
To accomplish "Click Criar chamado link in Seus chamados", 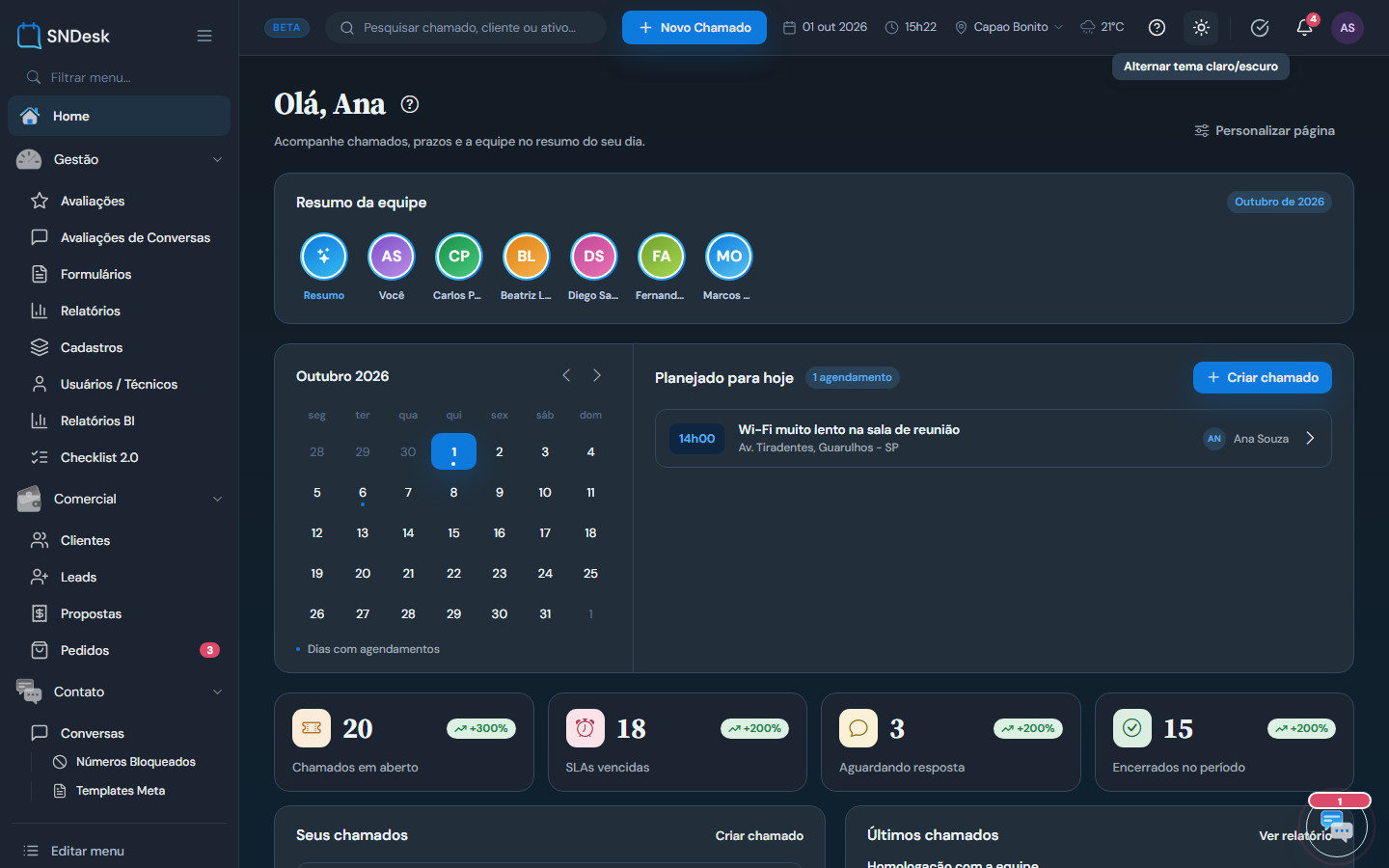I will click(759, 836).
